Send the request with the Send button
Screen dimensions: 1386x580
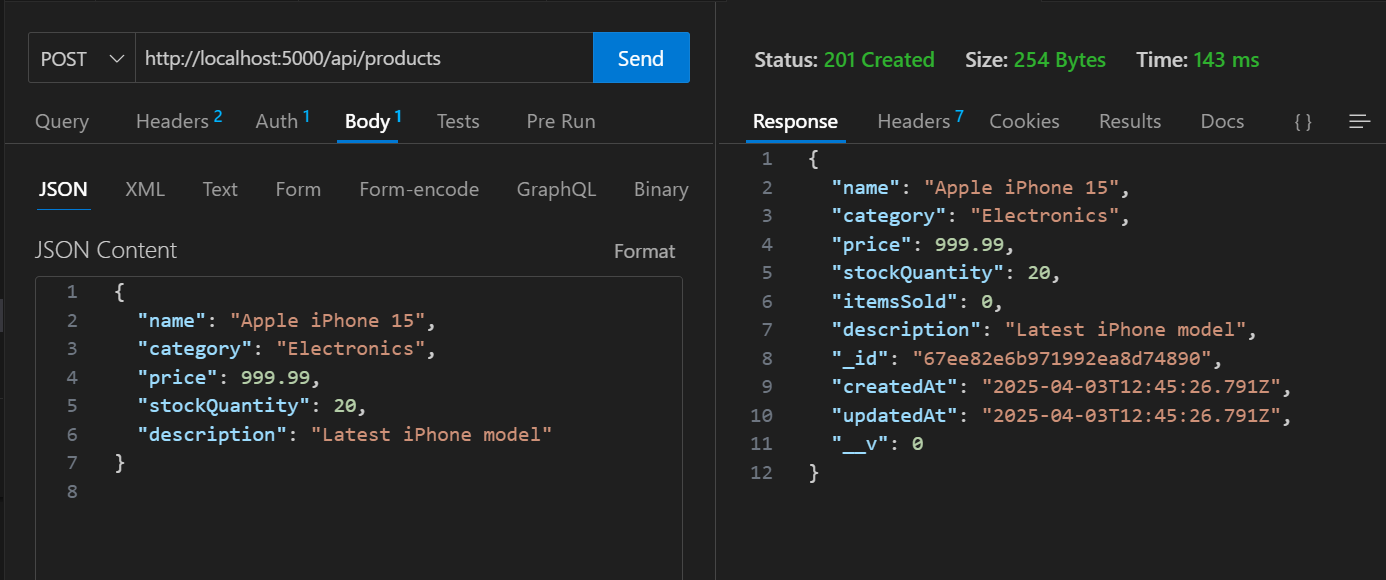(641, 58)
